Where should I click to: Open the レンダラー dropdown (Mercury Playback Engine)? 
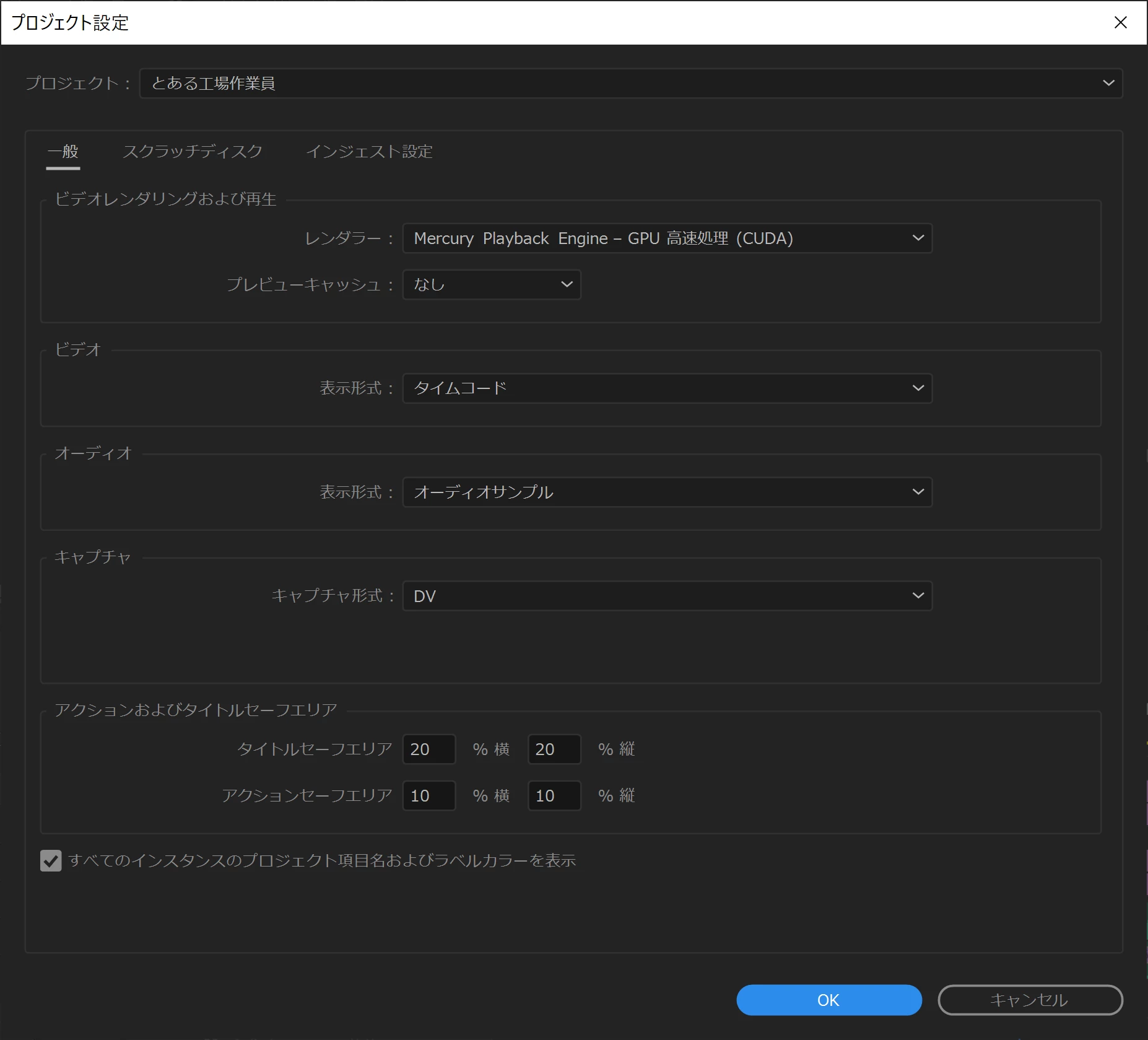click(x=667, y=238)
